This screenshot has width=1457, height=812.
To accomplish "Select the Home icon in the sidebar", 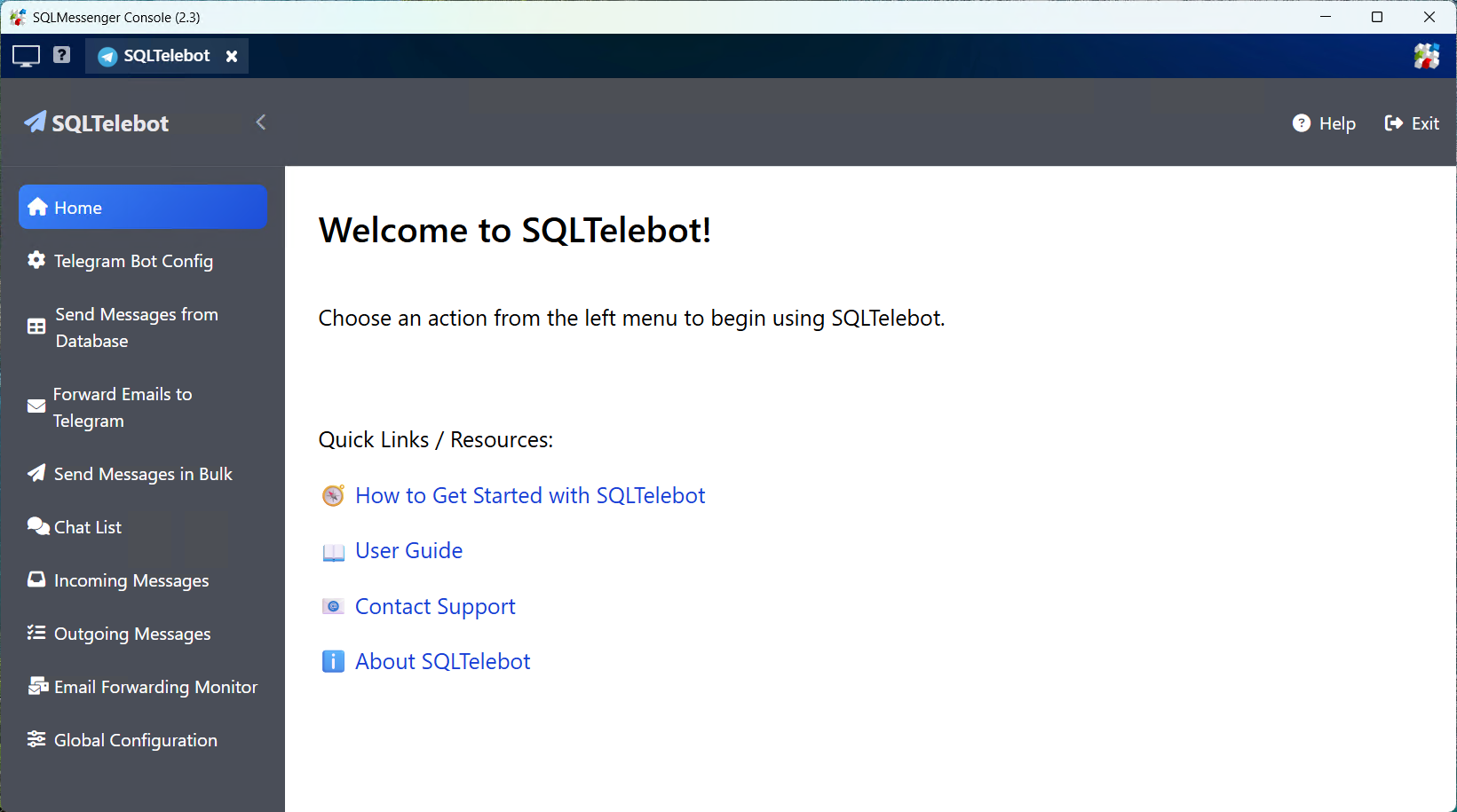I will click(37, 206).
